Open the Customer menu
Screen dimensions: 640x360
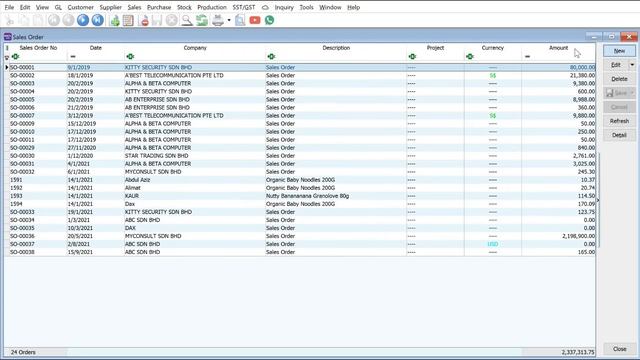click(x=80, y=7)
